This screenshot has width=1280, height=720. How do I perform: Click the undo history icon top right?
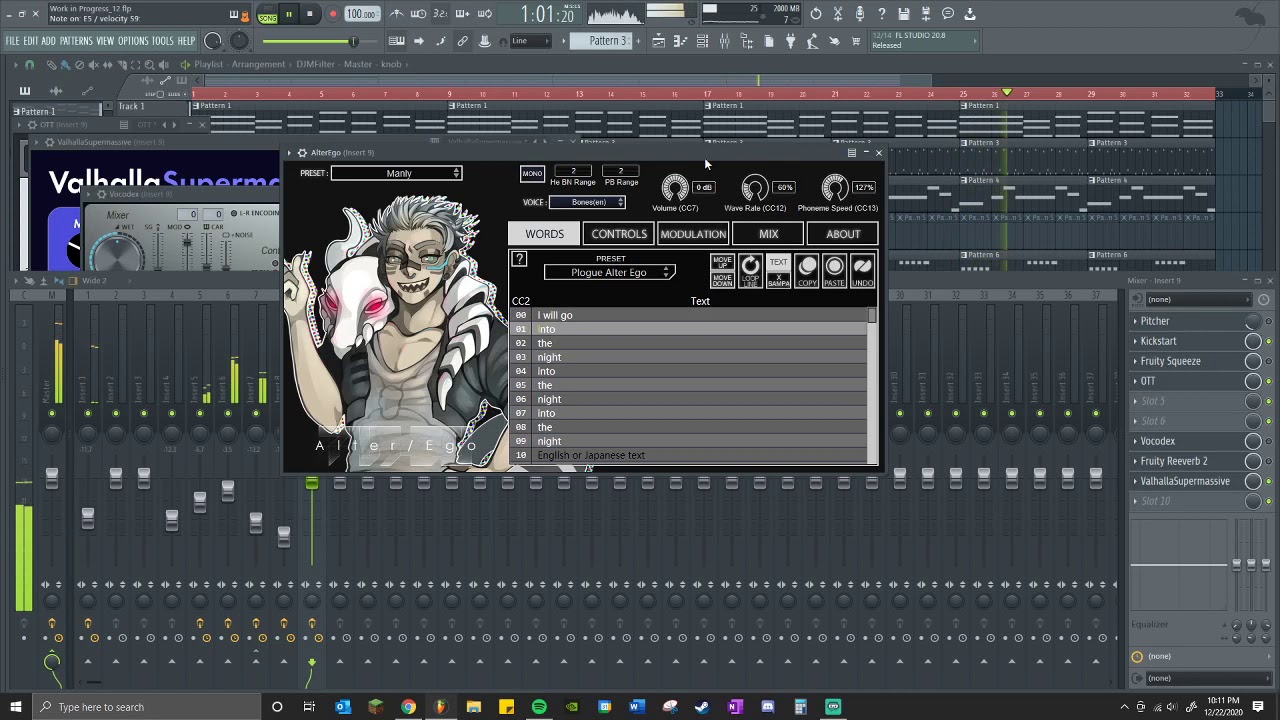(x=816, y=14)
